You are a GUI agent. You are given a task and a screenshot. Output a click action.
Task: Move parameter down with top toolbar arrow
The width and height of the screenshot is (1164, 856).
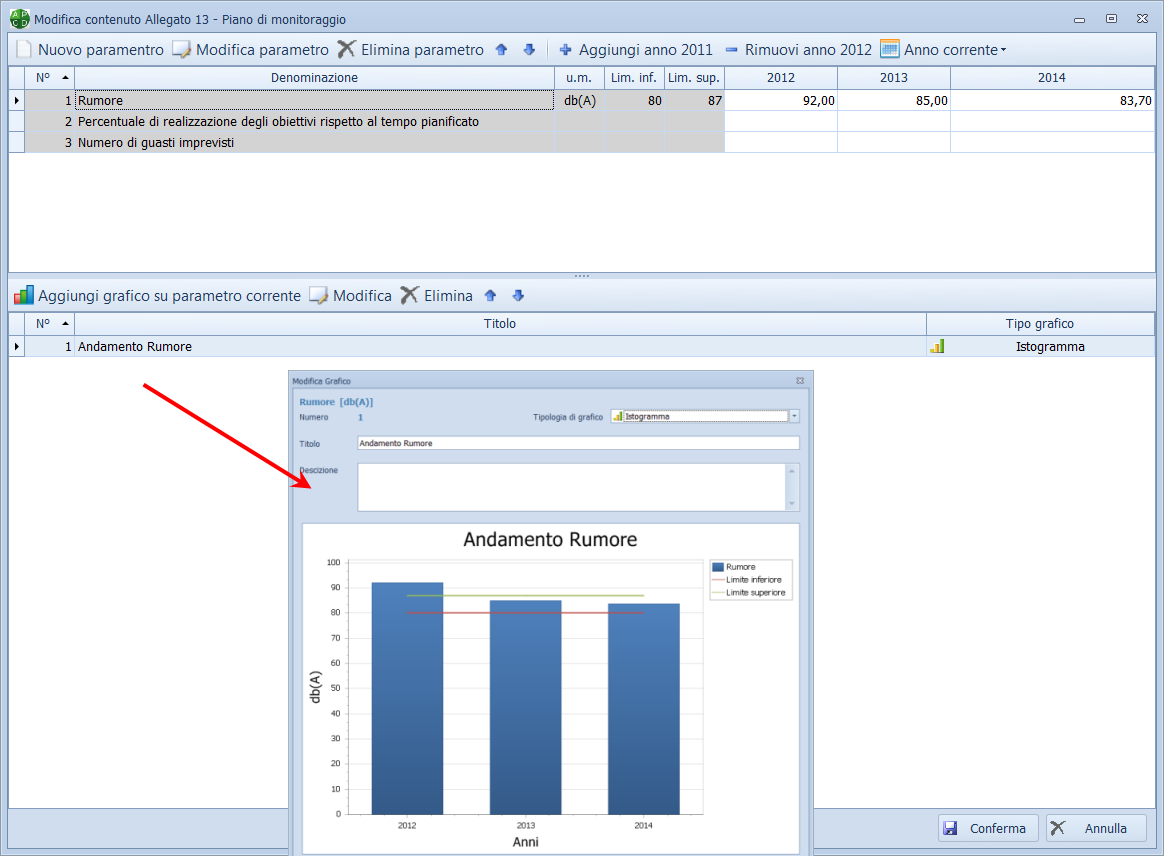pyautogui.click(x=529, y=50)
